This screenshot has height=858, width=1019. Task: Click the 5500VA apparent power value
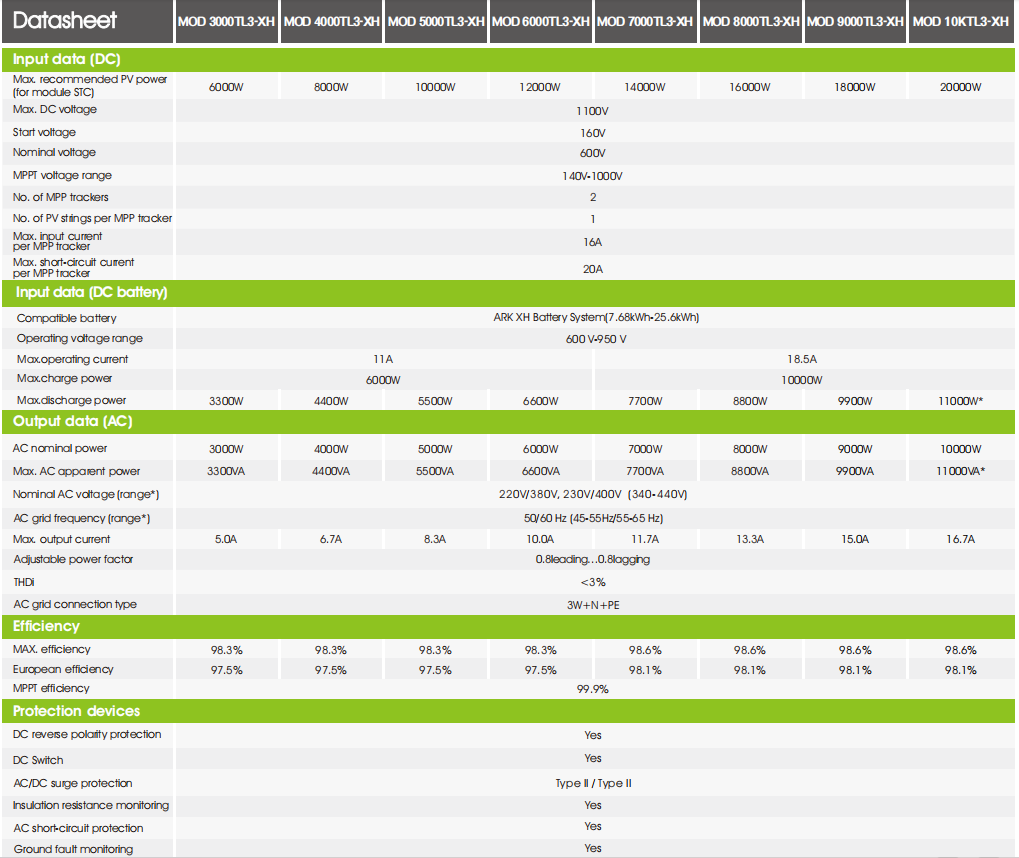(435, 471)
